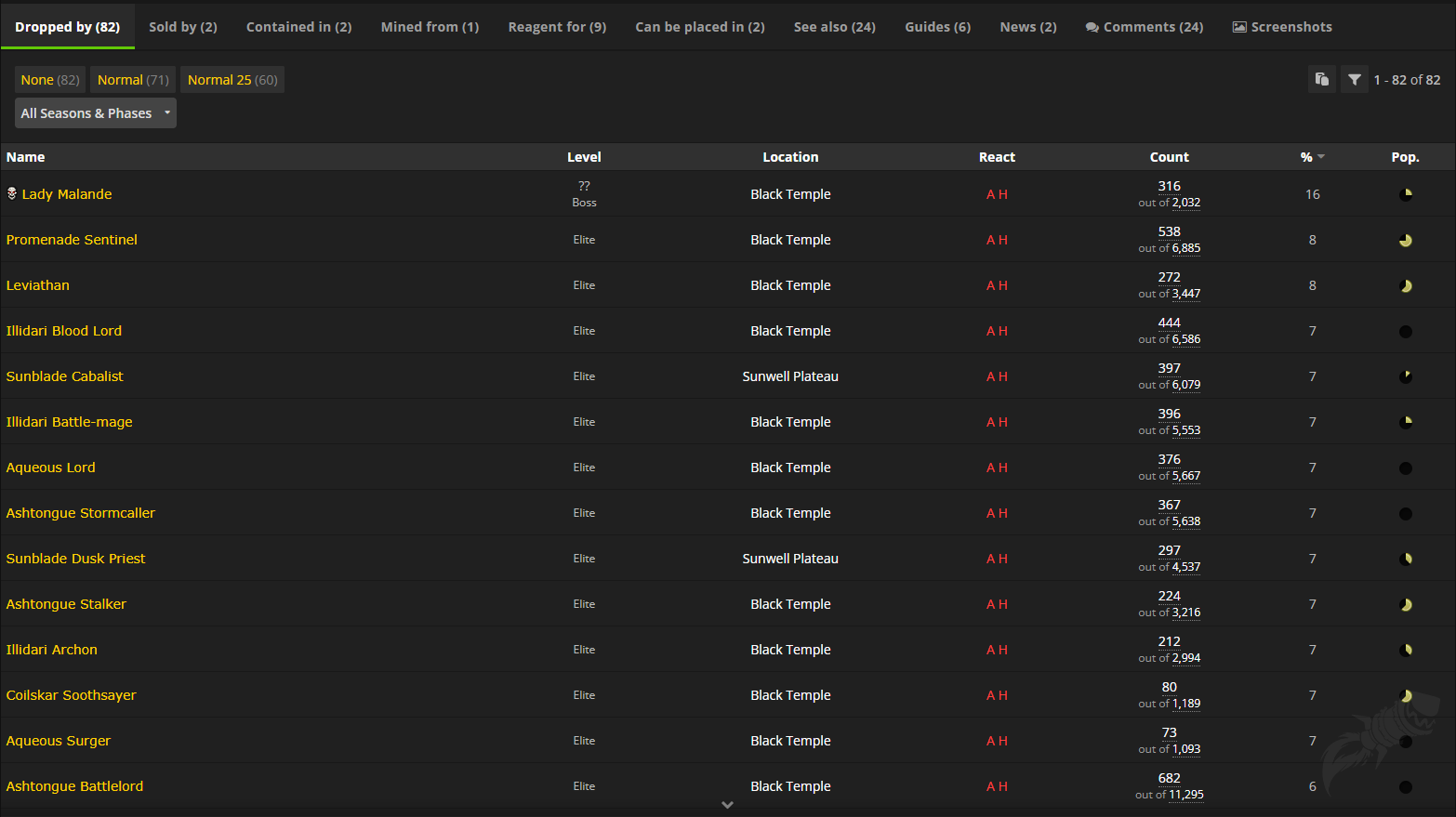Click Sunblade Dusk Priest popularity pie icon
Screen dimensions: 1456x817
click(x=1406, y=559)
